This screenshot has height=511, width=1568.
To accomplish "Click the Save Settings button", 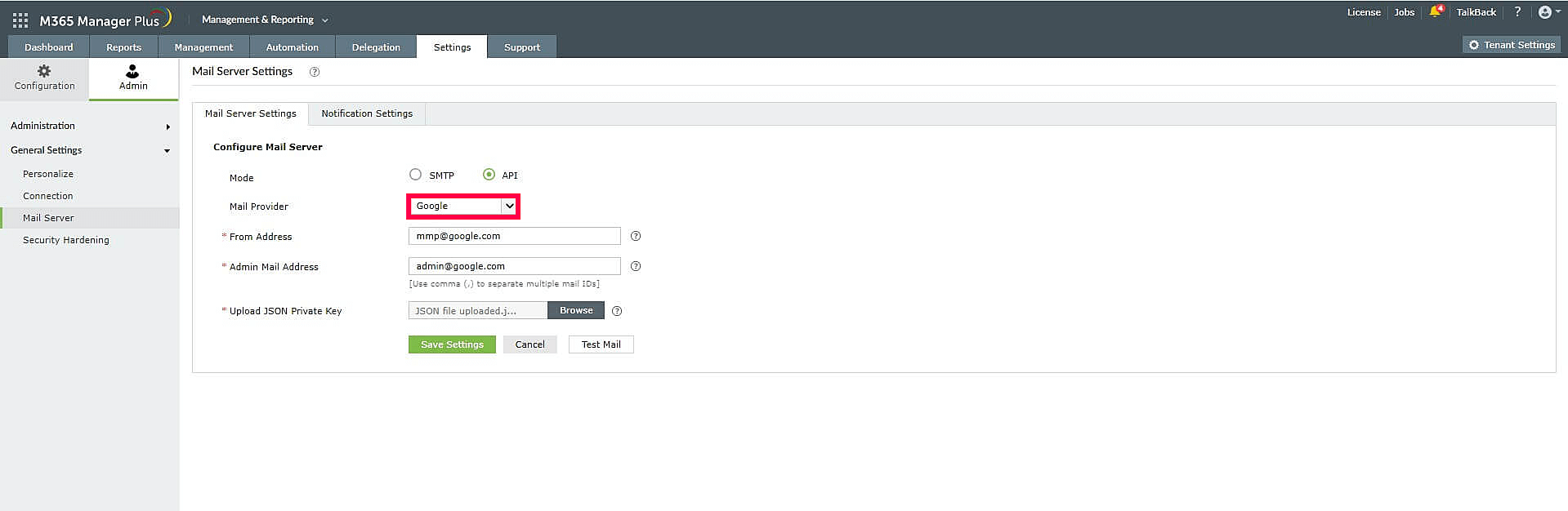I will (x=452, y=344).
